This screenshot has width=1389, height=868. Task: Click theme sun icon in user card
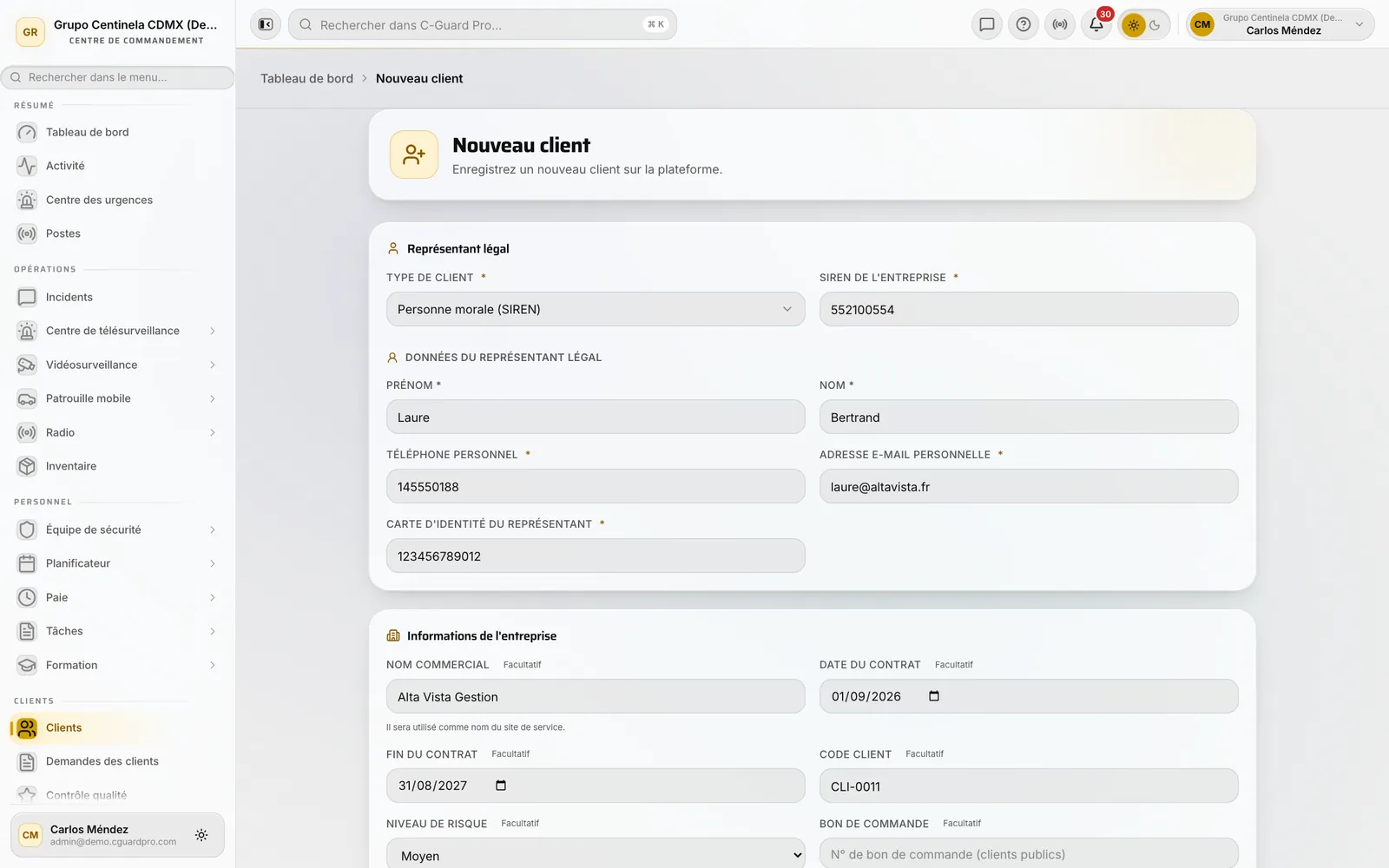click(x=201, y=835)
